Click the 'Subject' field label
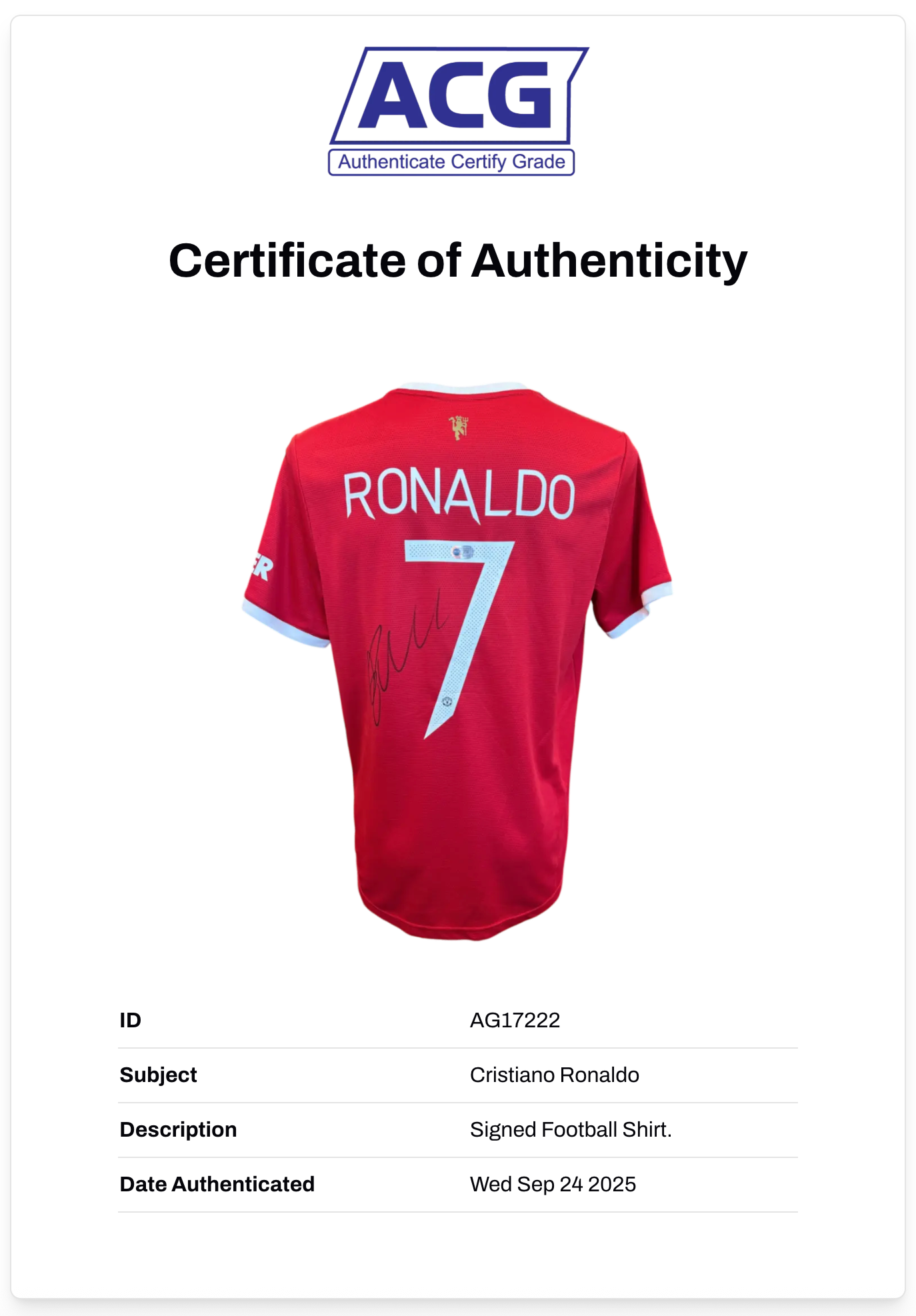This screenshot has height=1316, width=916. point(159,1075)
